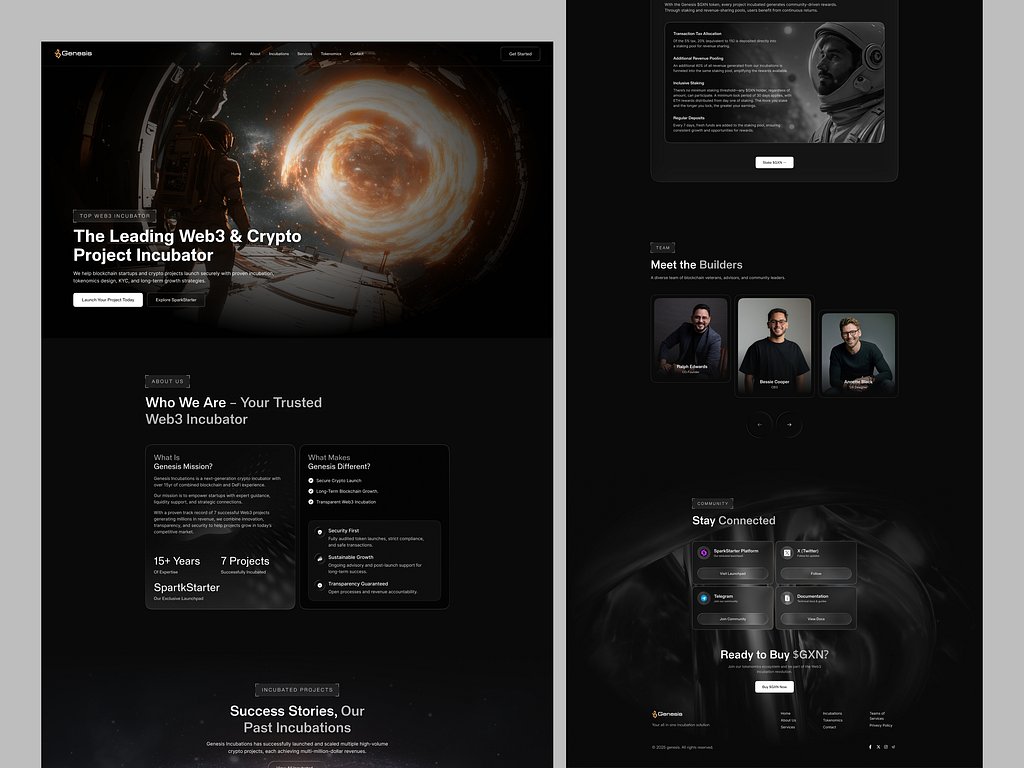The image size is (1024, 768).
Task: Open the footer Home link
Action: point(786,713)
